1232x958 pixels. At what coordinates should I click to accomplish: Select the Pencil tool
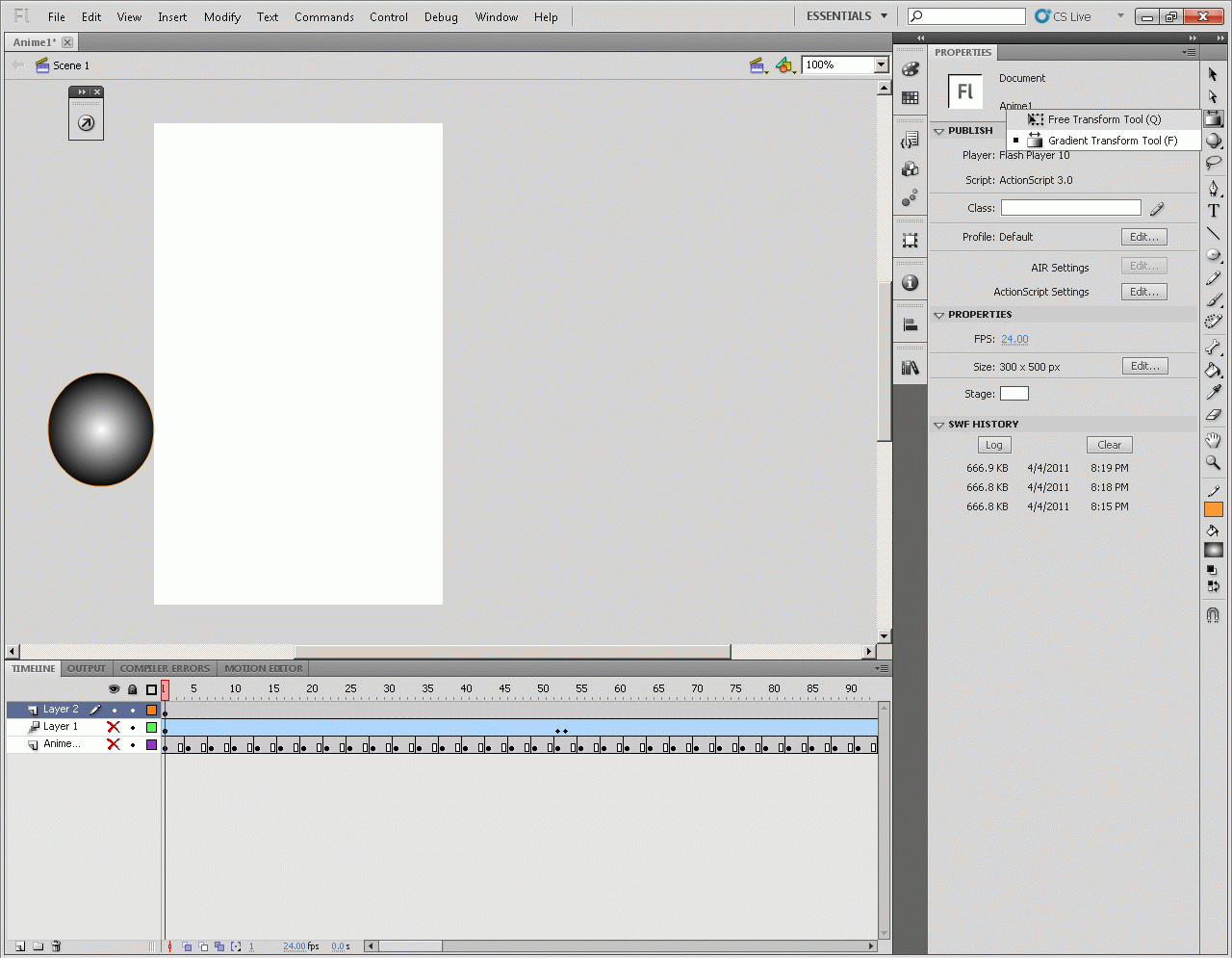pyautogui.click(x=1213, y=277)
